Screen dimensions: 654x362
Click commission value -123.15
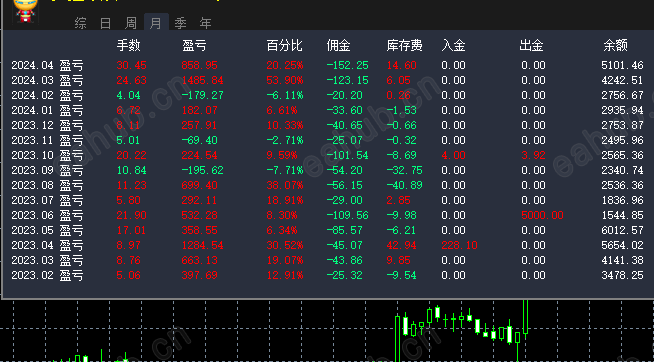[x=347, y=80]
